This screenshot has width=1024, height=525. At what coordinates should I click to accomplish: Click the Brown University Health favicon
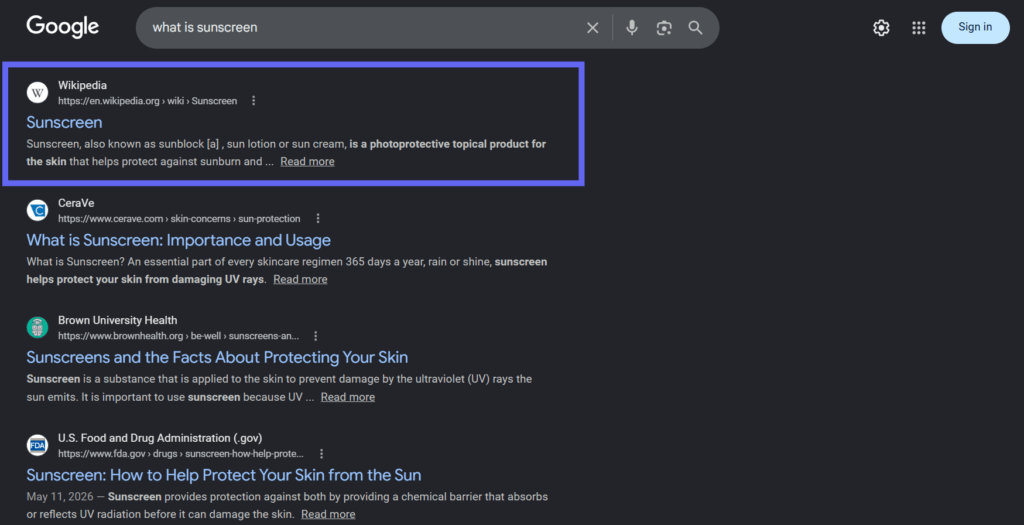[x=37, y=328]
